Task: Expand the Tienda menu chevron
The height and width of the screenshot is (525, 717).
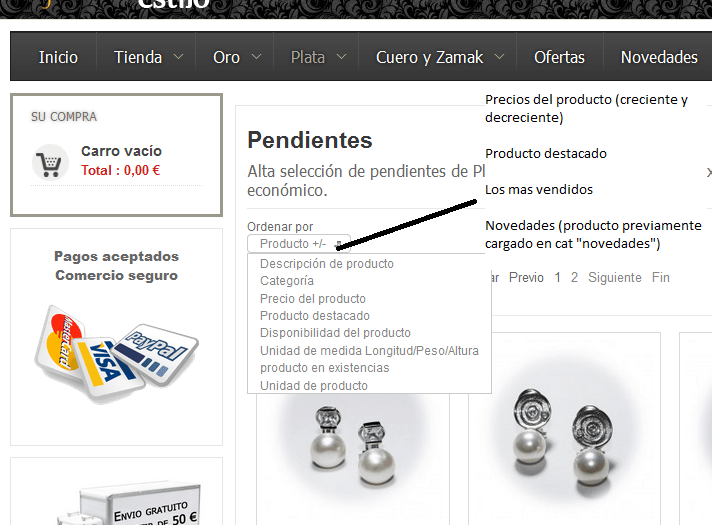Action: [x=179, y=57]
